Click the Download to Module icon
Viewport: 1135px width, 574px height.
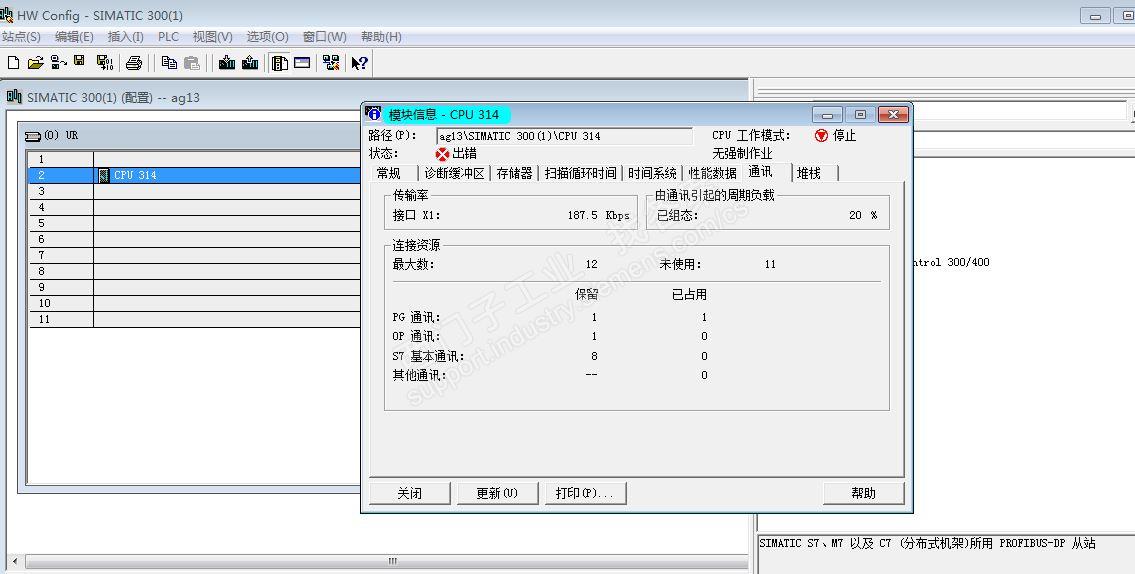[227, 63]
